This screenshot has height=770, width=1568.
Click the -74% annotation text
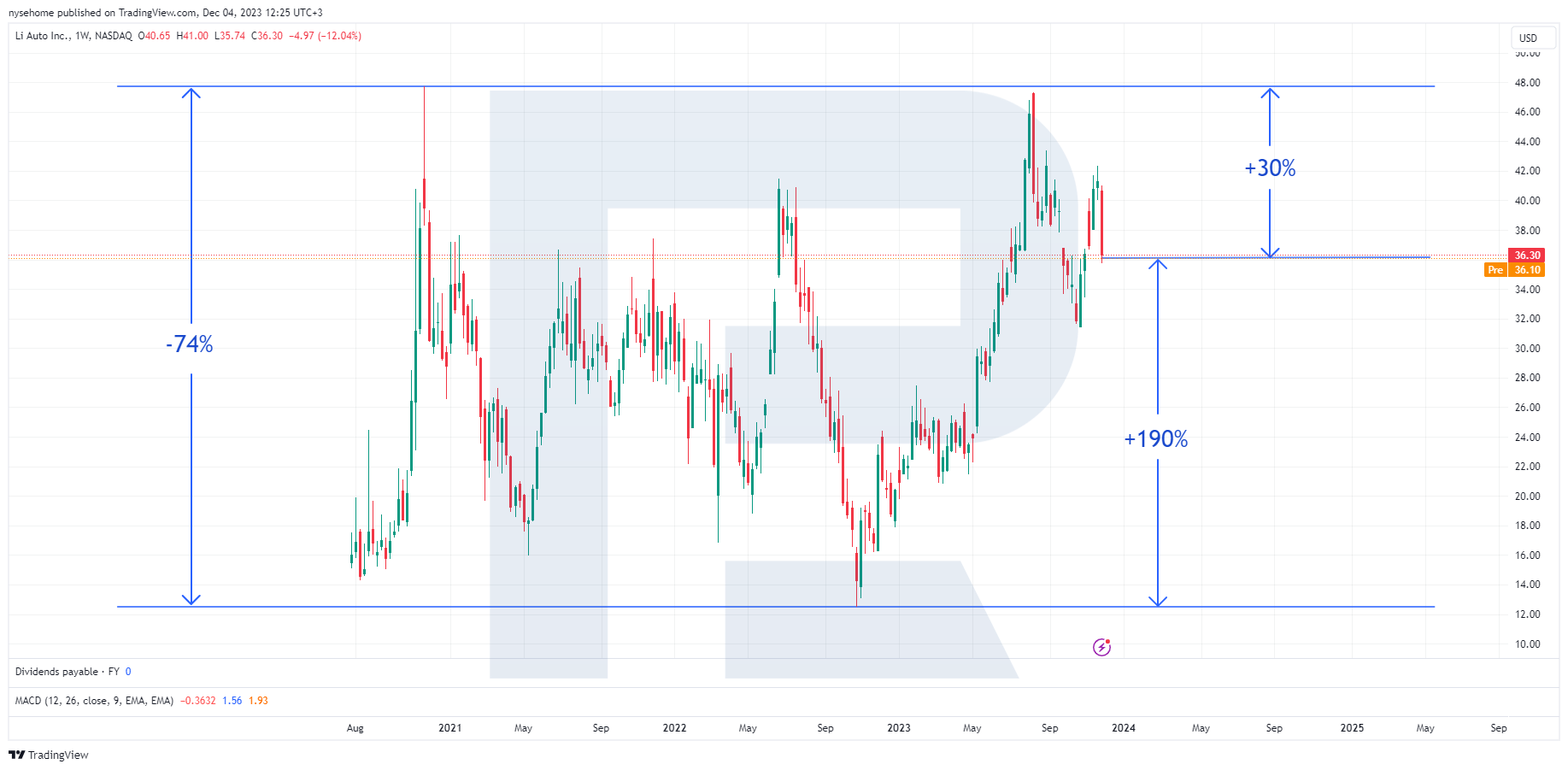pyautogui.click(x=190, y=344)
